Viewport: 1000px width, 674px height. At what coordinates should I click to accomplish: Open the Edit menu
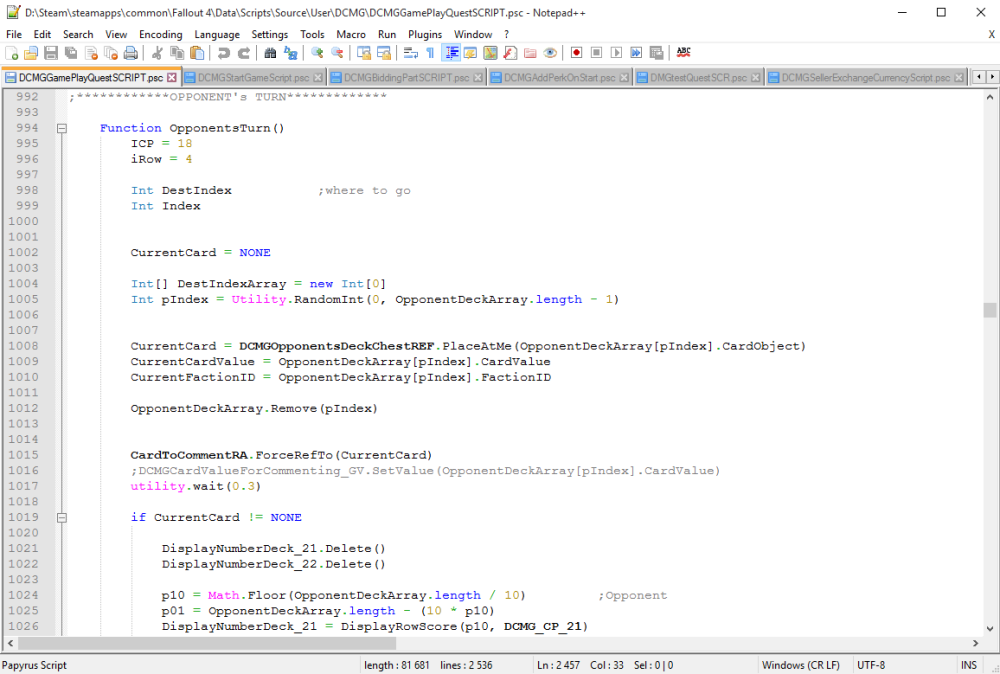pos(42,34)
